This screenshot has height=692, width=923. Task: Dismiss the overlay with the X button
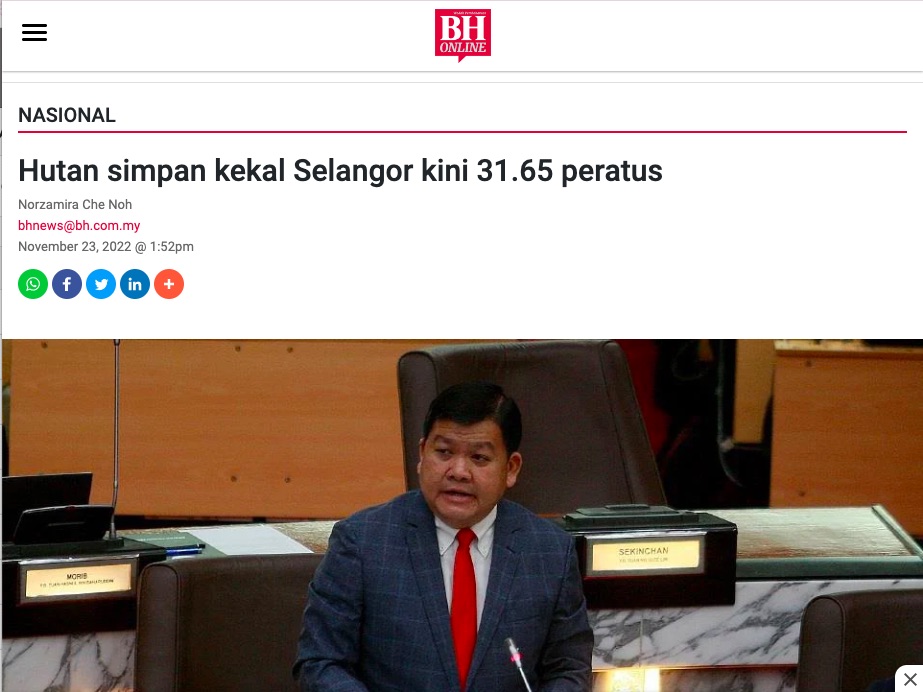(x=910, y=680)
